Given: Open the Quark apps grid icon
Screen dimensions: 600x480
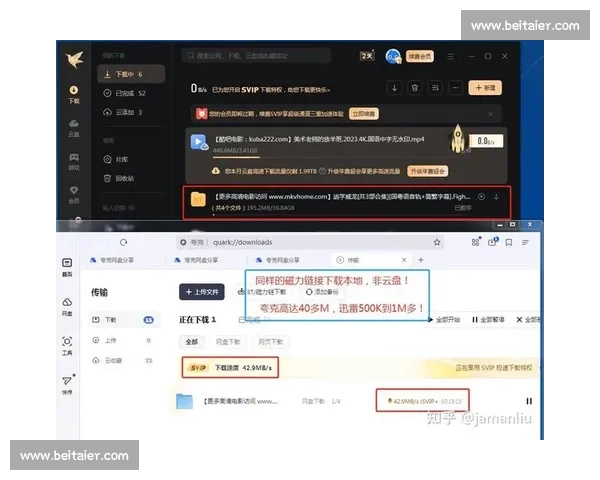Looking at the screenshot, I should [x=476, y=242].
